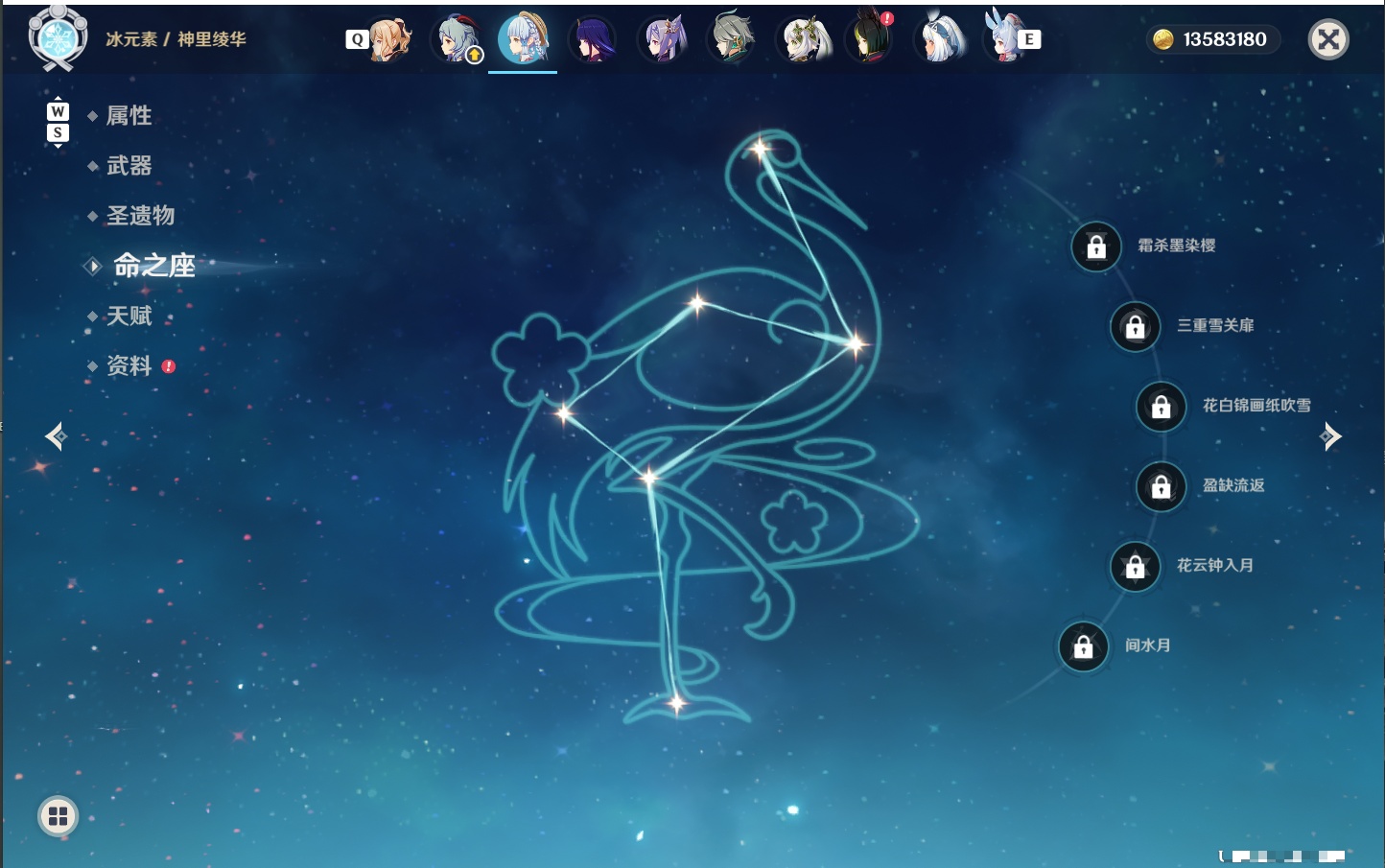The image size is (1385, 868).
Task: Click the lock icon for 三重雪关扉
Action: click(1136, 327)
